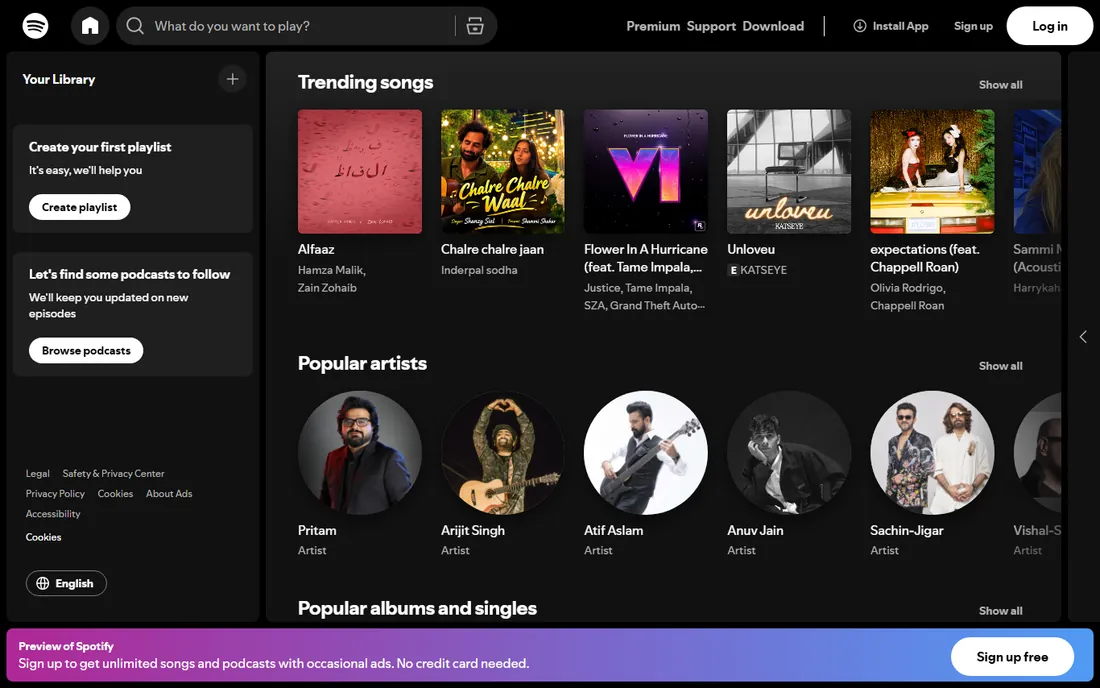Open Pritam's artist photo
The height and width of the screenshot is (688, 1100).
pos(360,452)
